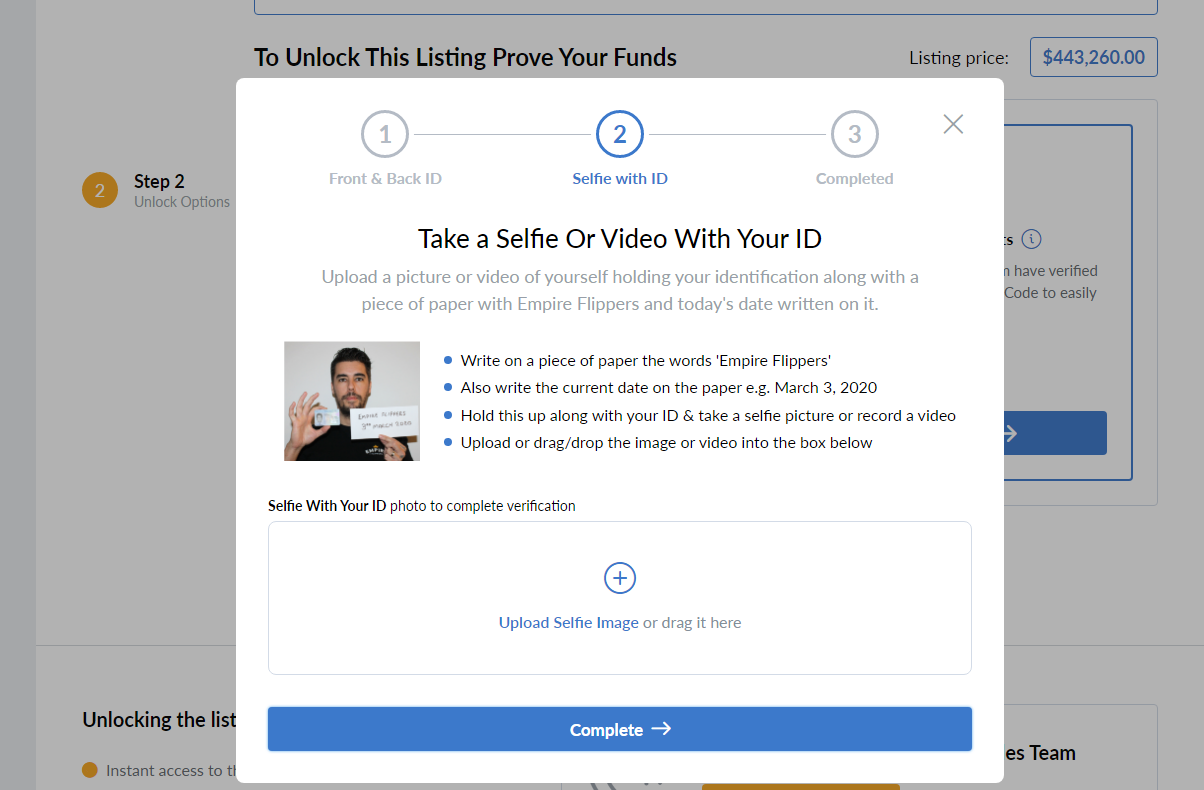
Task: Click 'To Unlock This Listing Prove Your Funds' heading
Action: [465, 57]
